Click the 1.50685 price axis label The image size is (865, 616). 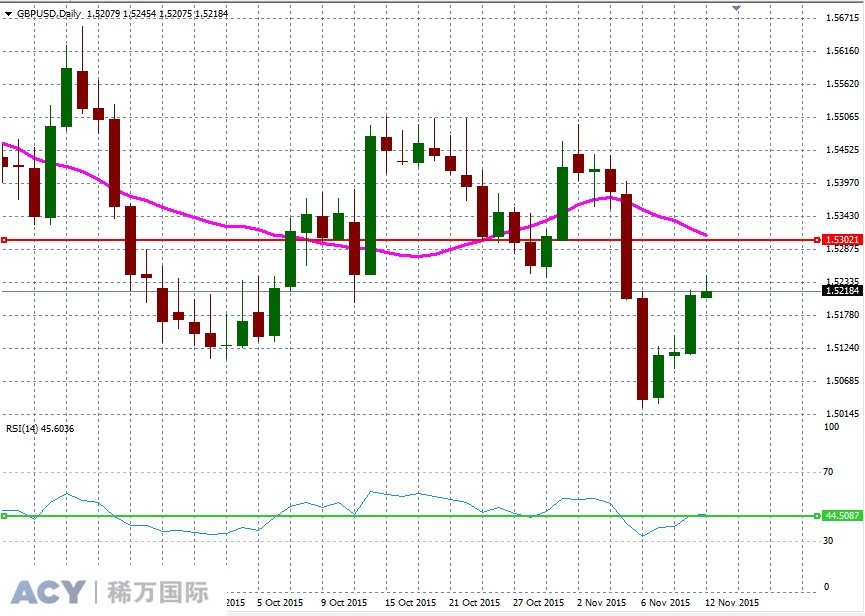842,381
